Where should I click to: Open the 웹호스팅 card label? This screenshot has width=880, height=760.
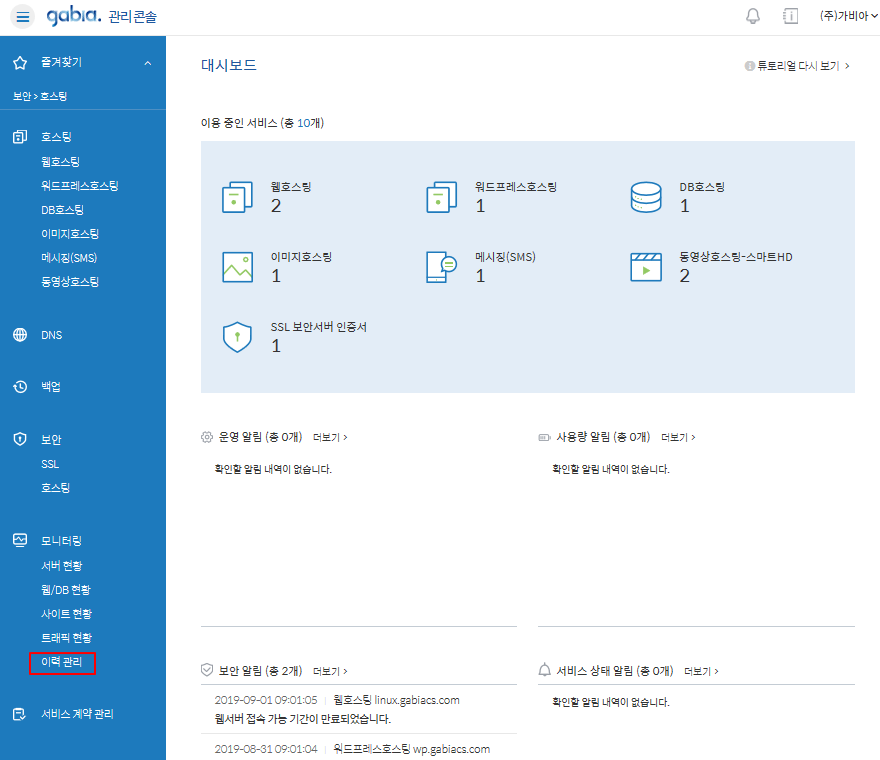291,187
